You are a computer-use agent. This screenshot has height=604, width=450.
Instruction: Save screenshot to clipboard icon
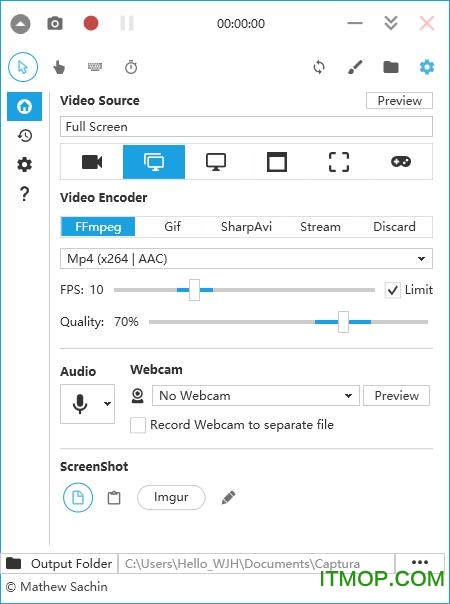tap(114, 497)
